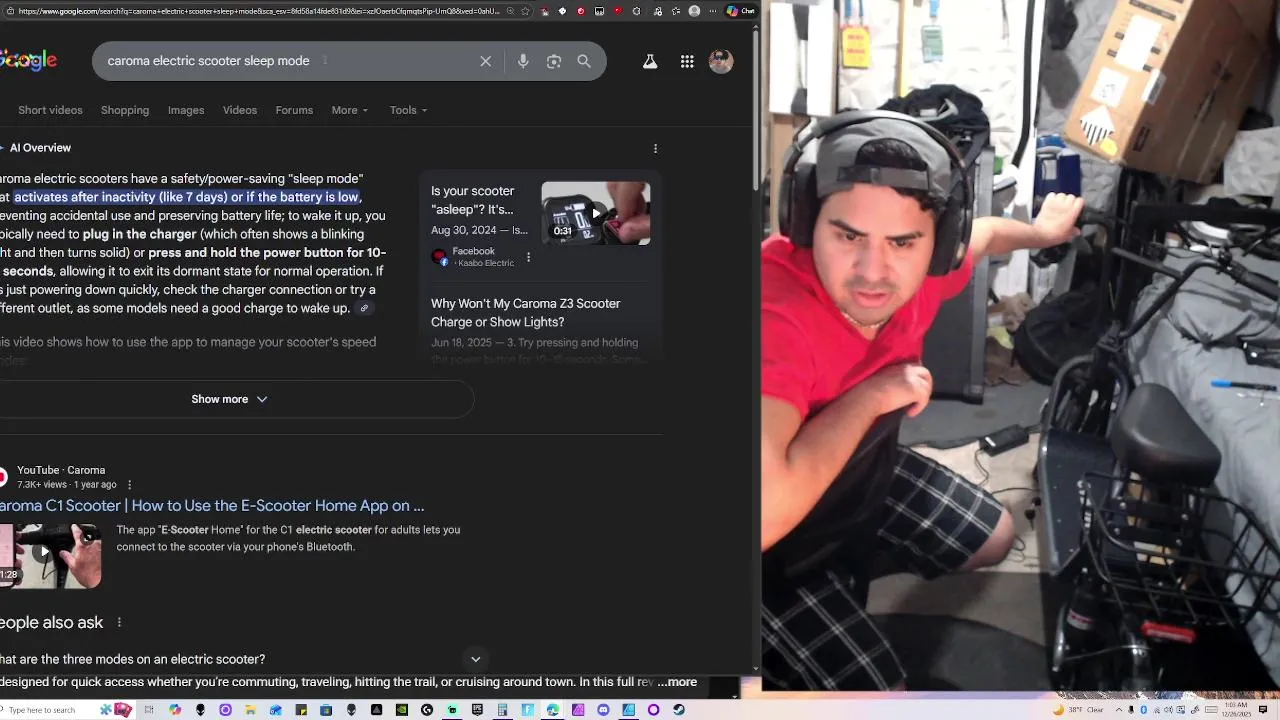Viewport: 1280px width, 720px height.
Task: Click the browser address bar URL
Action: pyautogui.click(x=258, y=11)
